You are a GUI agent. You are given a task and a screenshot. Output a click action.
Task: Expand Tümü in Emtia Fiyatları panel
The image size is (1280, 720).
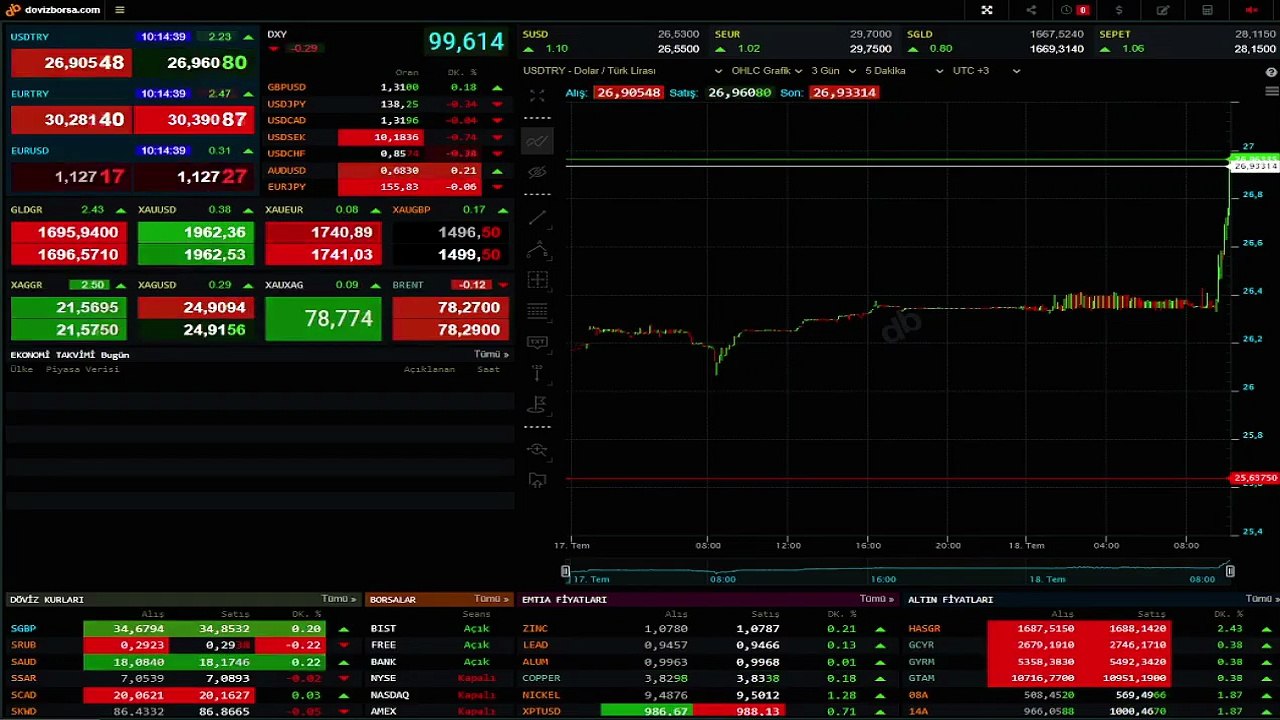click(x=877, y=599)
